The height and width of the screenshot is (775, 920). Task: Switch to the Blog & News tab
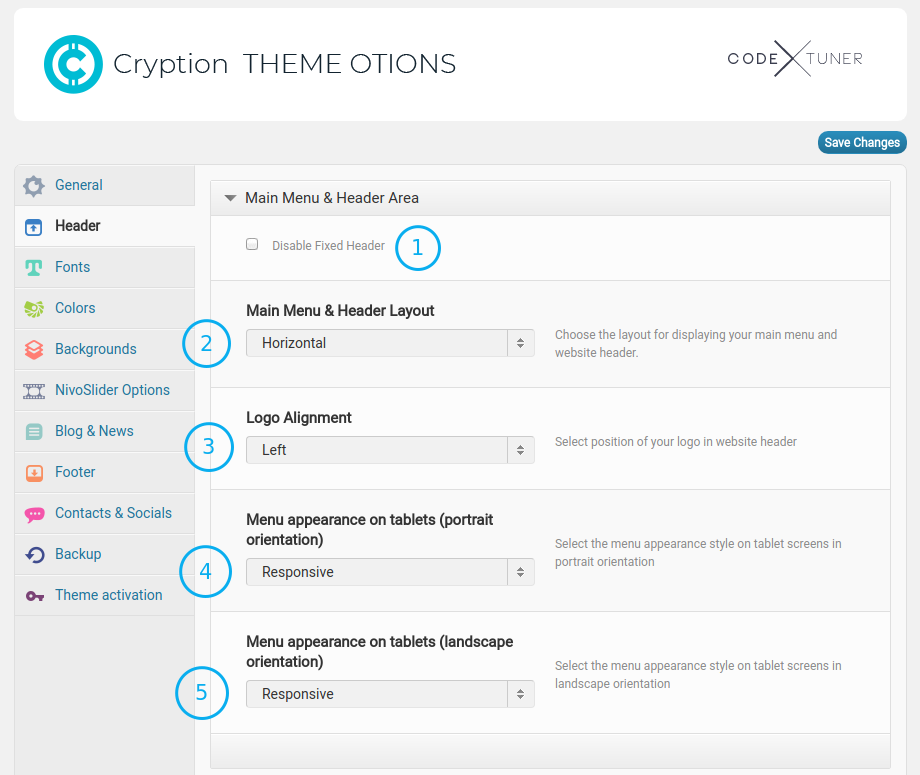(x=94, y=431)
